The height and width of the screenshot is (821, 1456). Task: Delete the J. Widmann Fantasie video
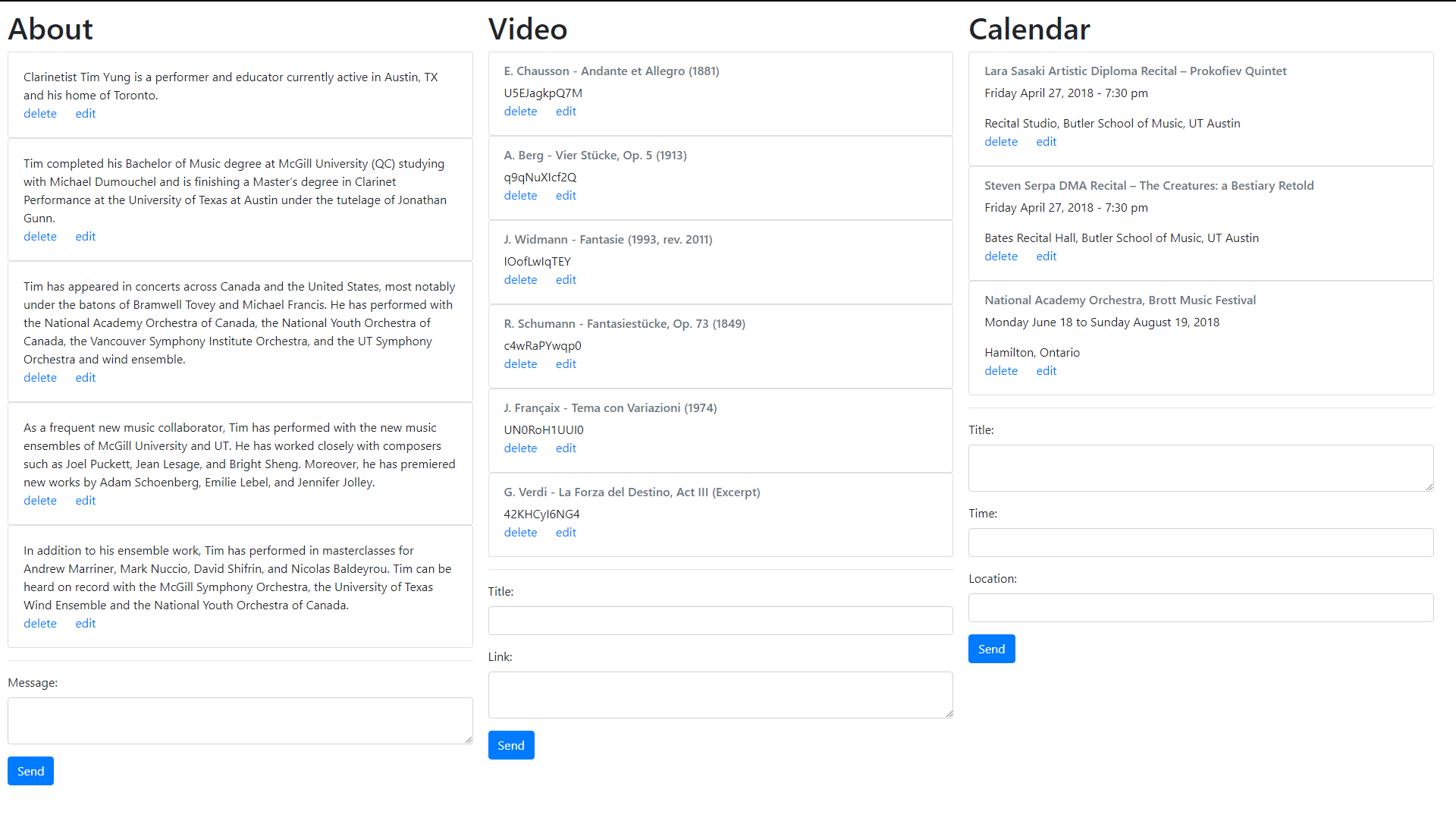520,280
